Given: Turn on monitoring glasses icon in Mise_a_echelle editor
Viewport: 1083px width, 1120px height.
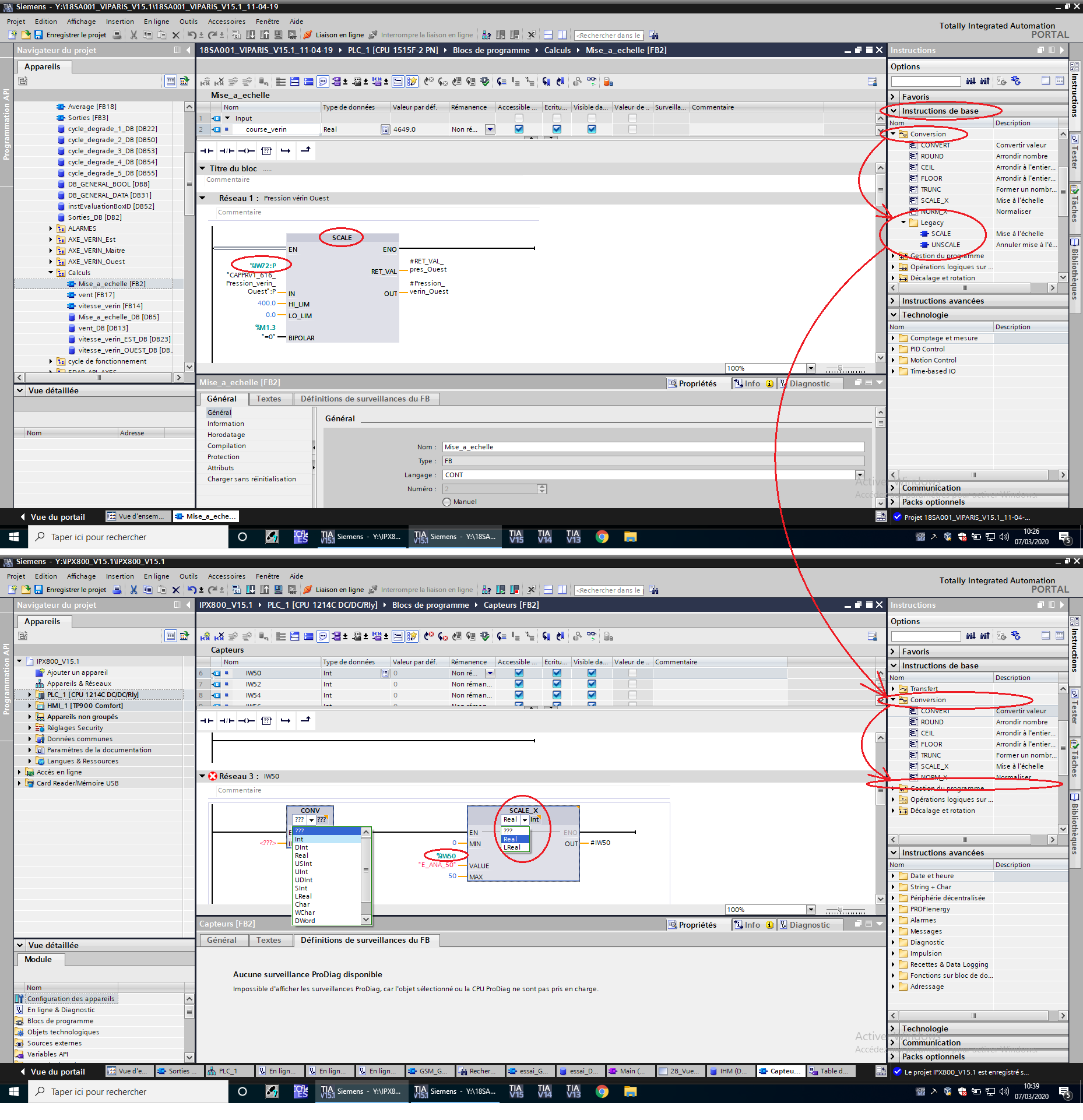Looking at the screenshot, I should (x=592, y=82).
